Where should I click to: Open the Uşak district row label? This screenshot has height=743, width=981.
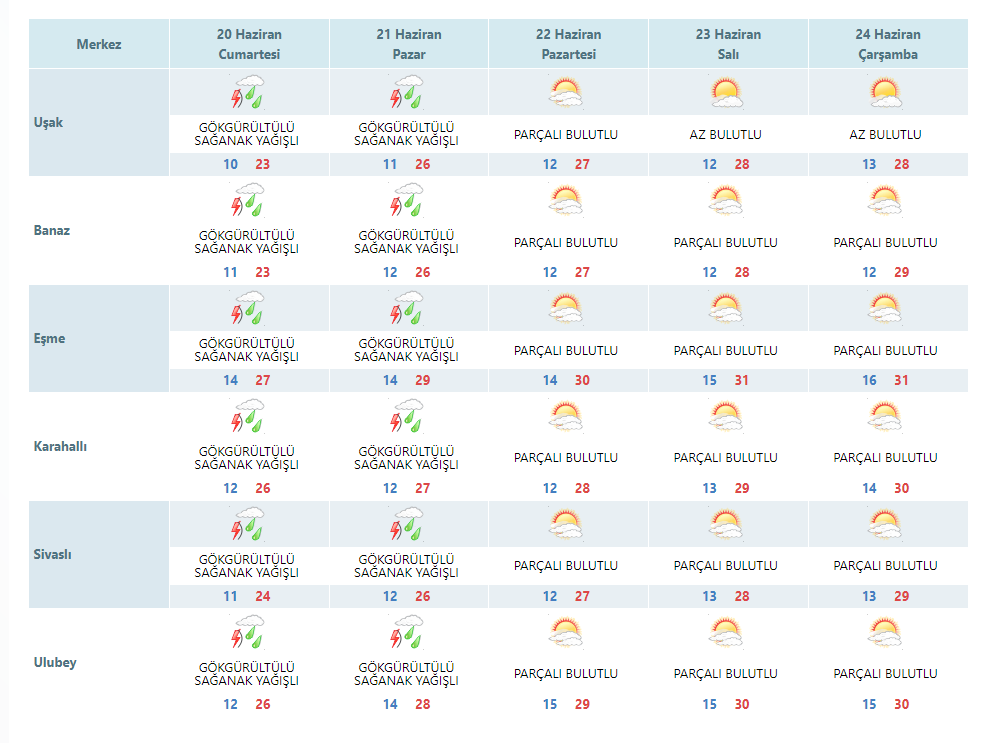(48, 123)
